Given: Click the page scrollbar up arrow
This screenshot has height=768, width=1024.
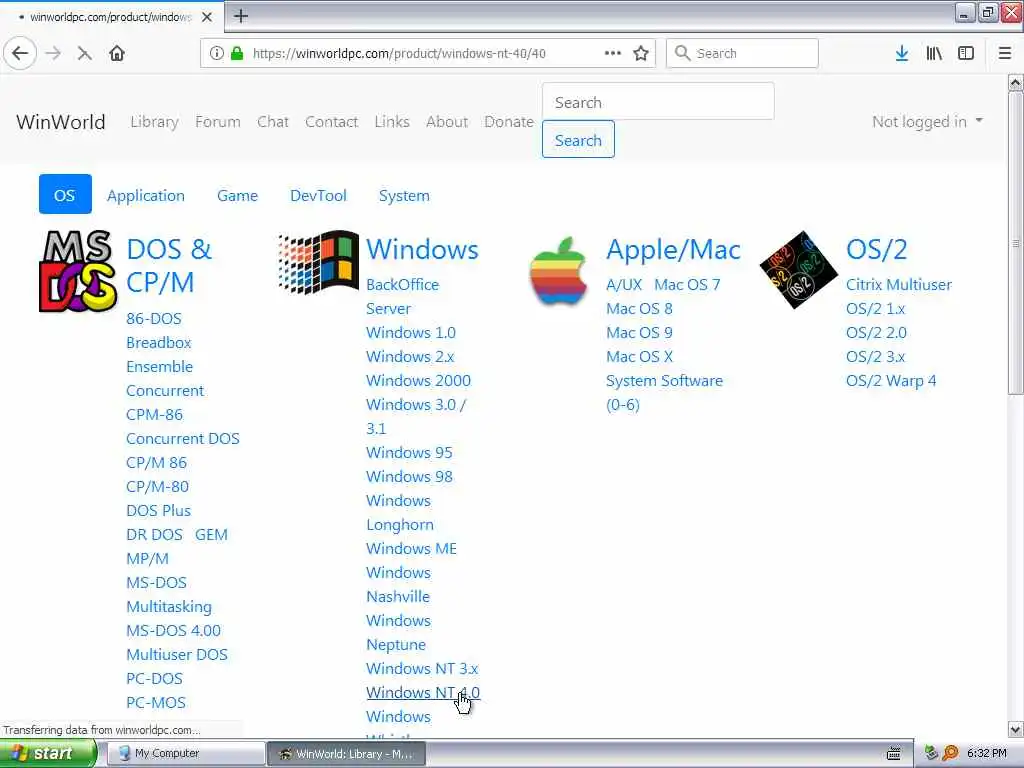Looking at the screenshot, I should coord(1016,82).
